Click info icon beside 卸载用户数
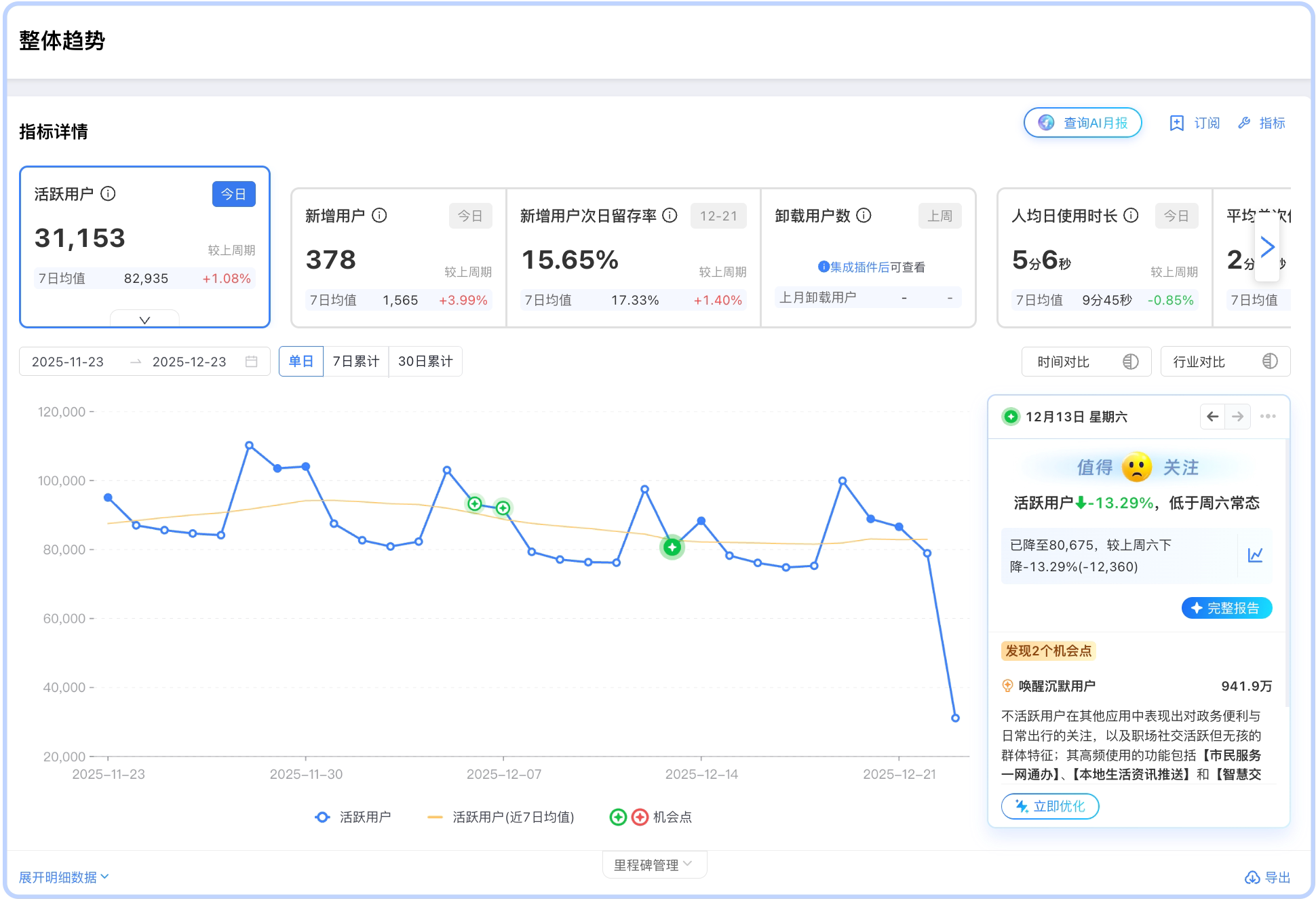 [864, 216]
